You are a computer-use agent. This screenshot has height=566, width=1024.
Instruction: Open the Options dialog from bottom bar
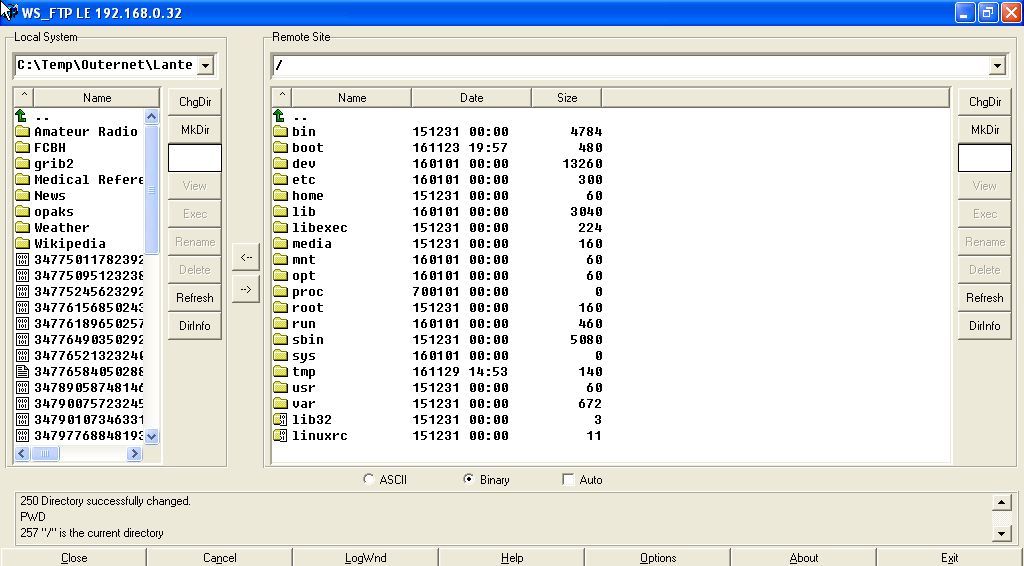[x=657, y=558]
